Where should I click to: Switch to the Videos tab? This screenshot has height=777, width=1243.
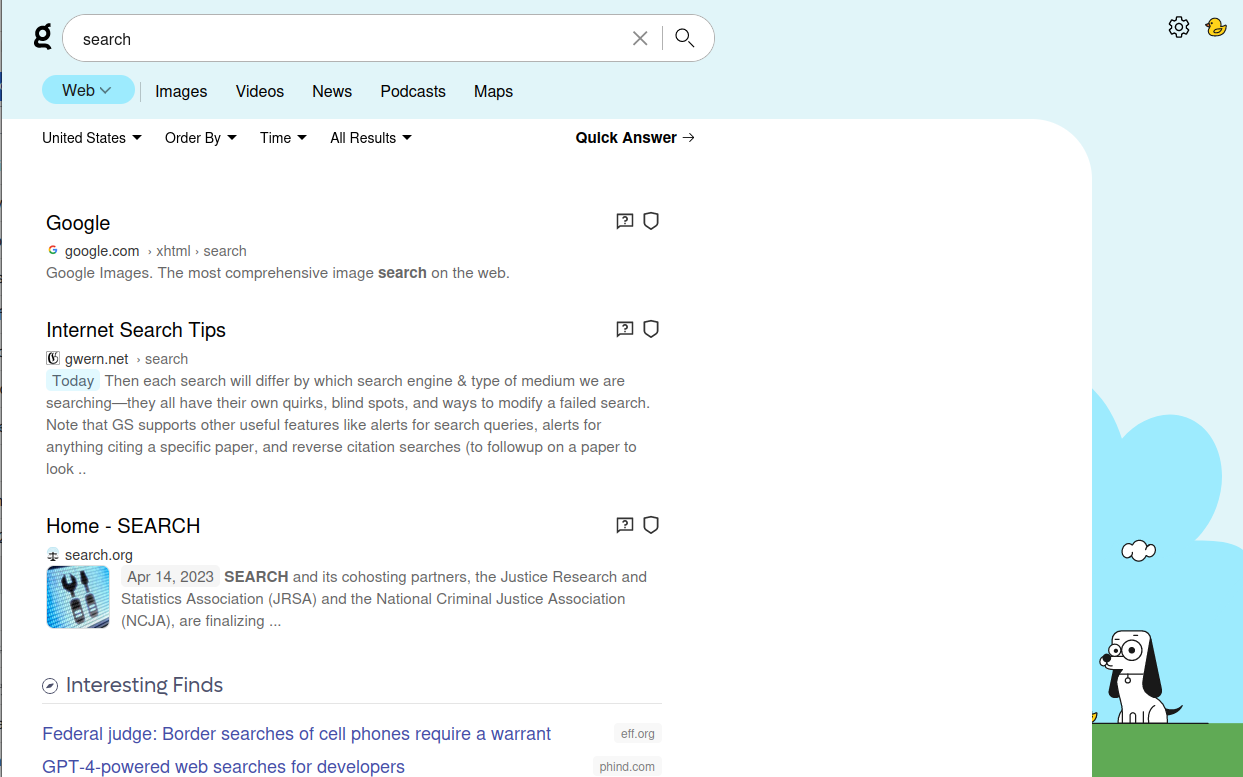tap(260, 91)
